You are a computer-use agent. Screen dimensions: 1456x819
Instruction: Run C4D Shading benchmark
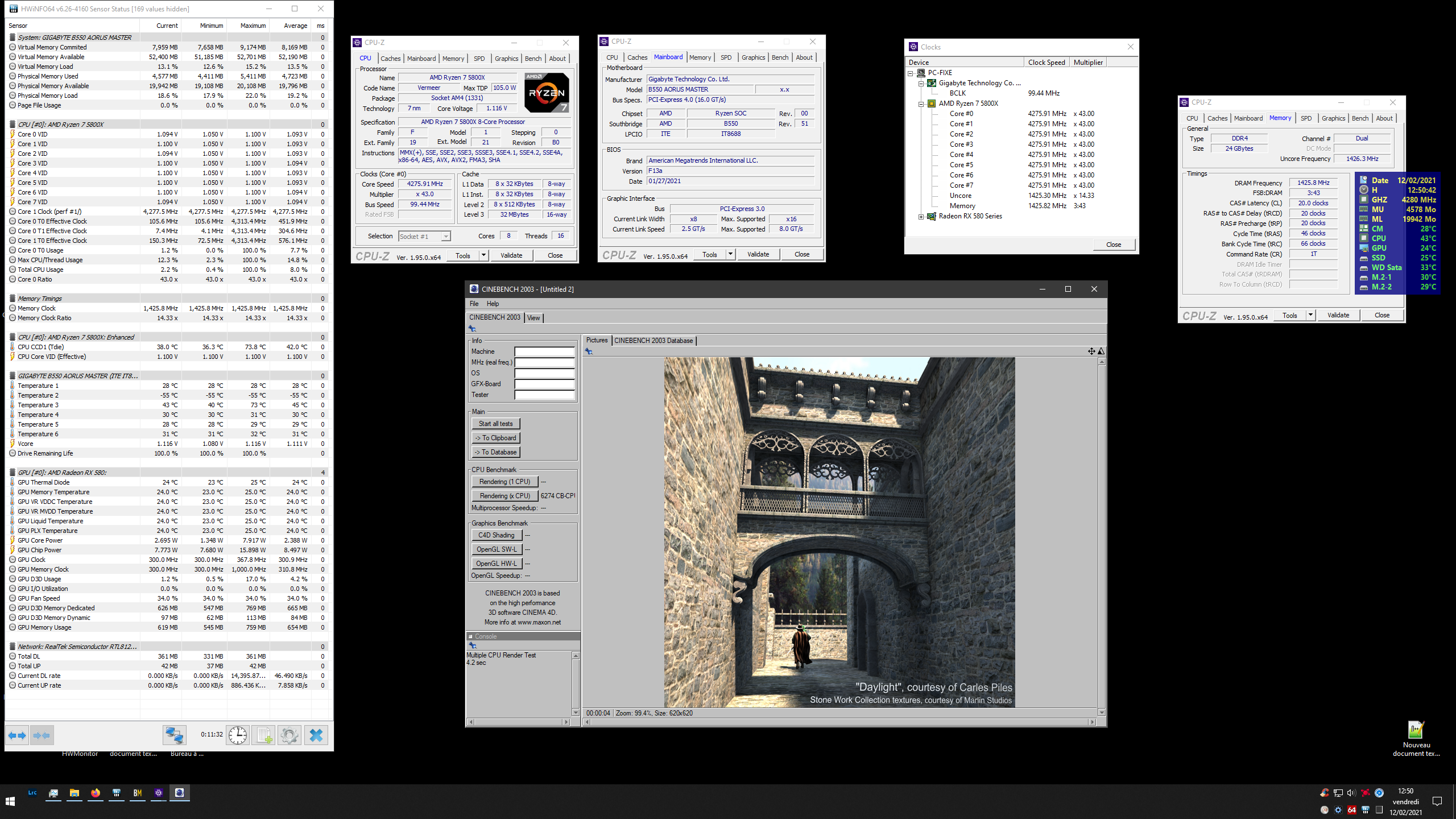[x=496, y=535]
